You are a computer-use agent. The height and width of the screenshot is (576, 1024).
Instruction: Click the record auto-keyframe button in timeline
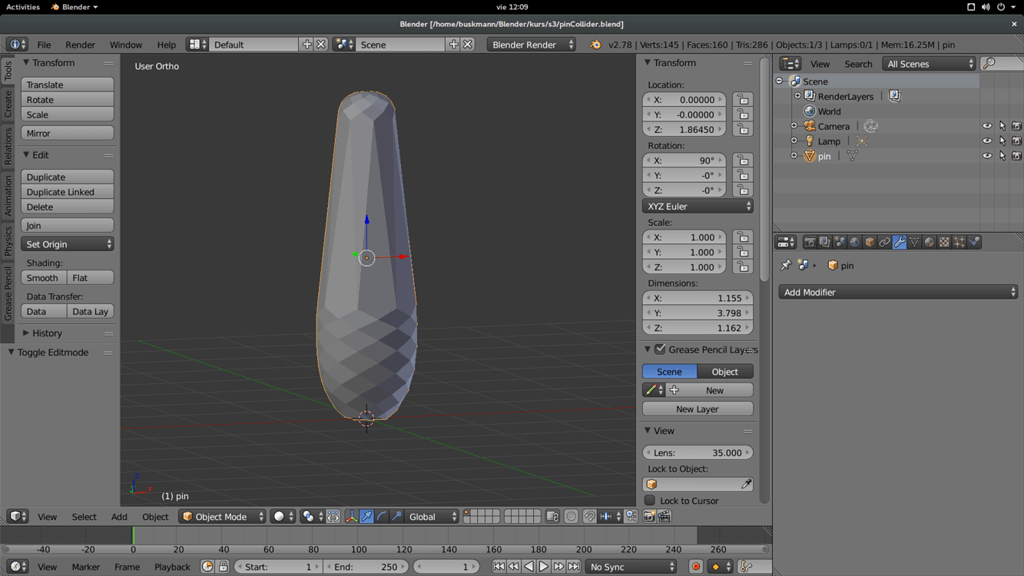tap(696, 567)
